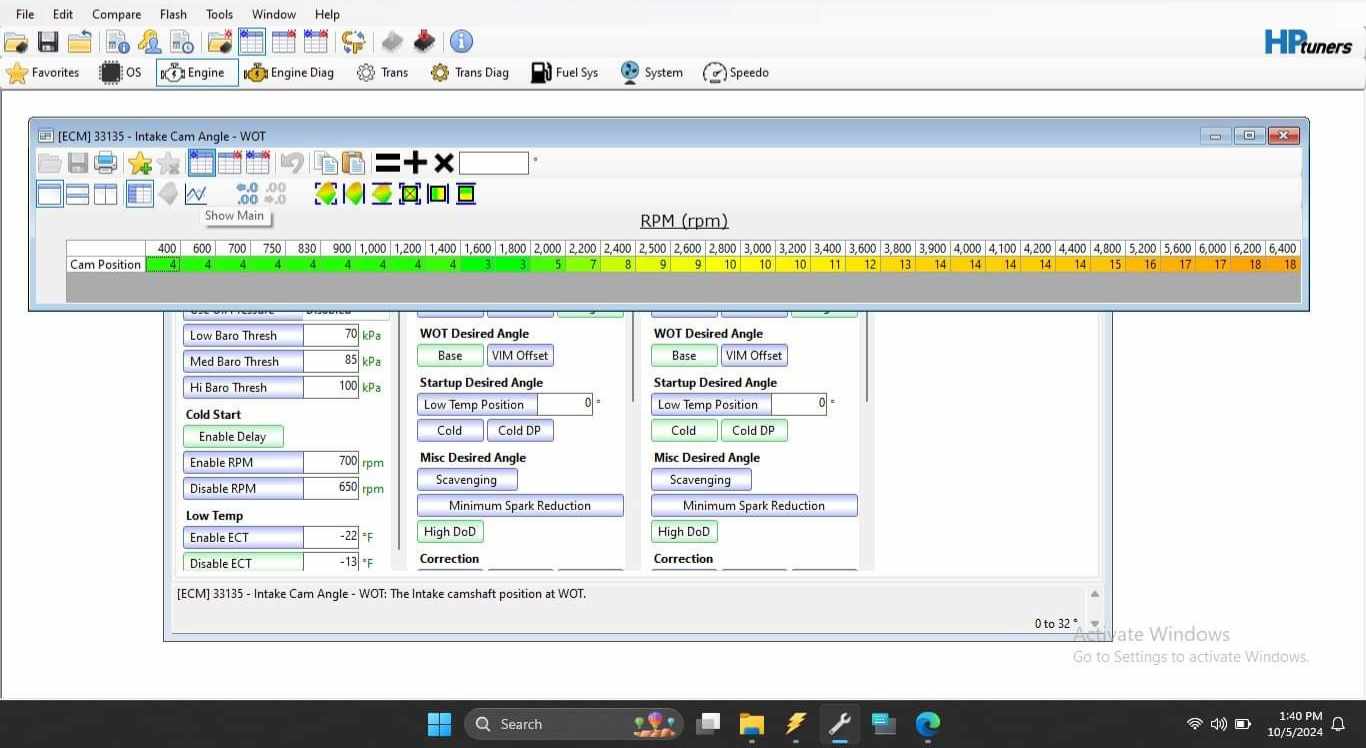Click the user profile person icon

click(x=150, y=42)
